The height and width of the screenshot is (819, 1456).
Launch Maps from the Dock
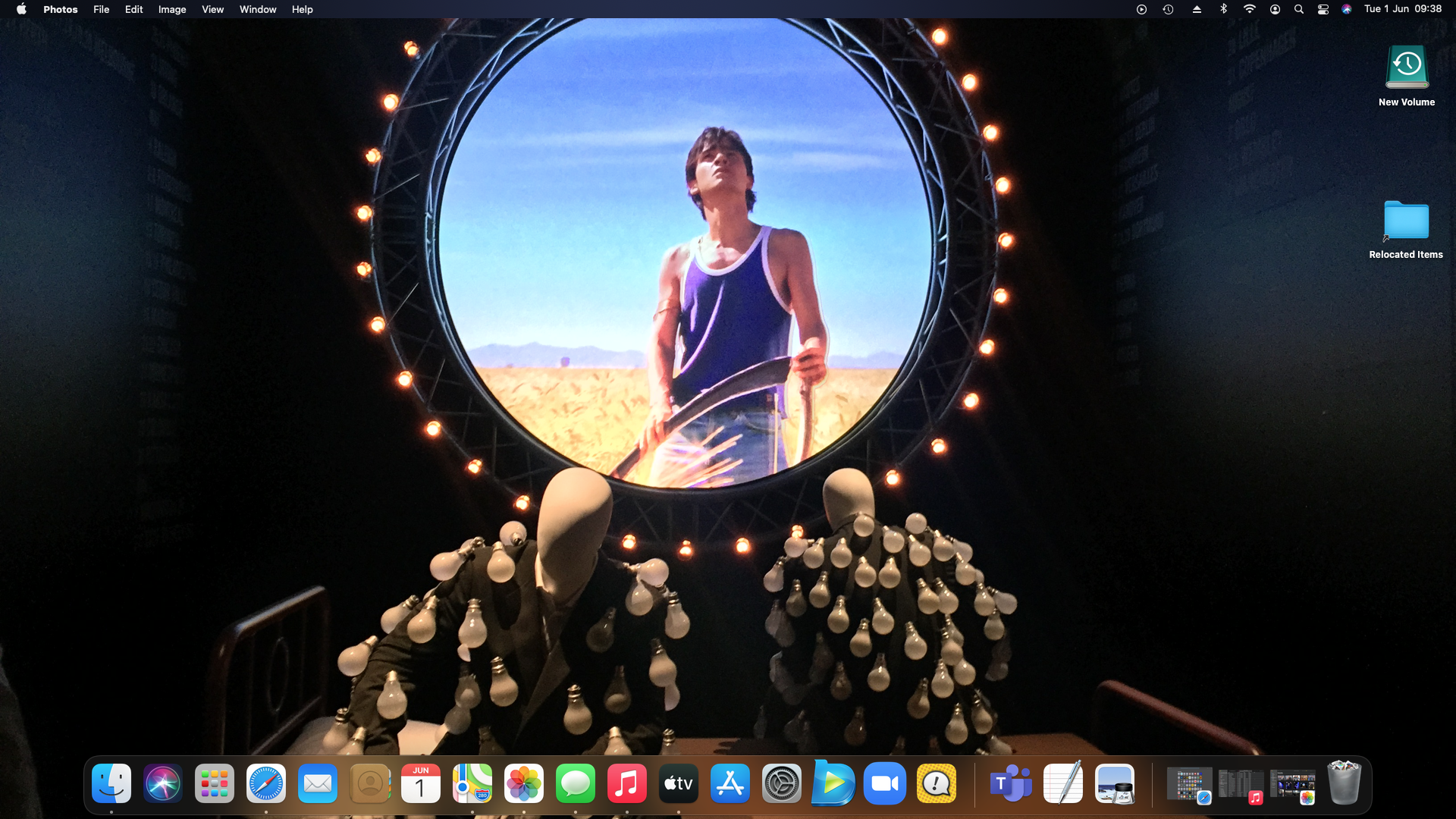[x=472, y=783]
